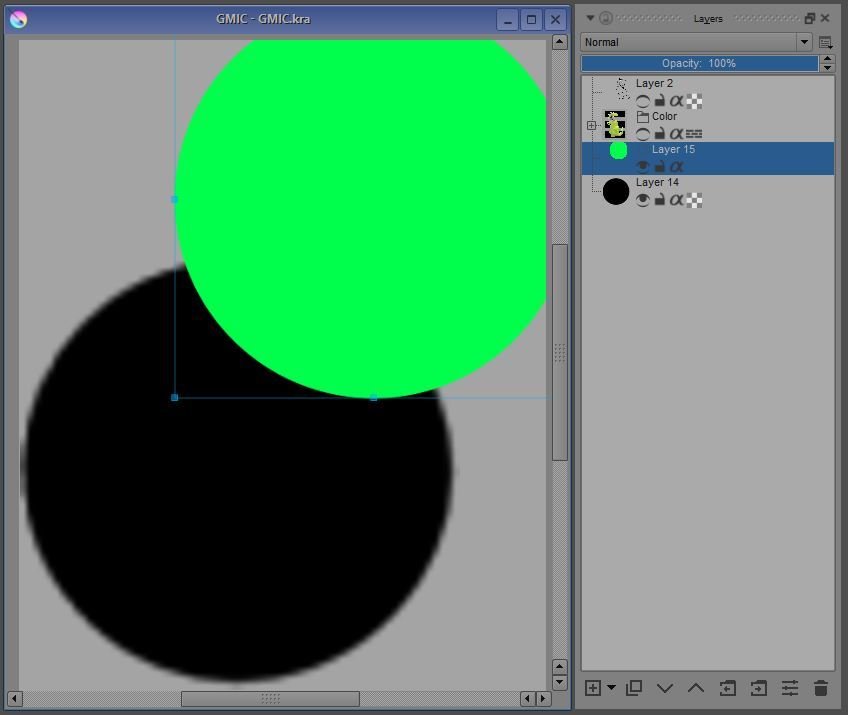848x715 pixels.
Task: Expand the Color group layer
Action: point(591,125)
